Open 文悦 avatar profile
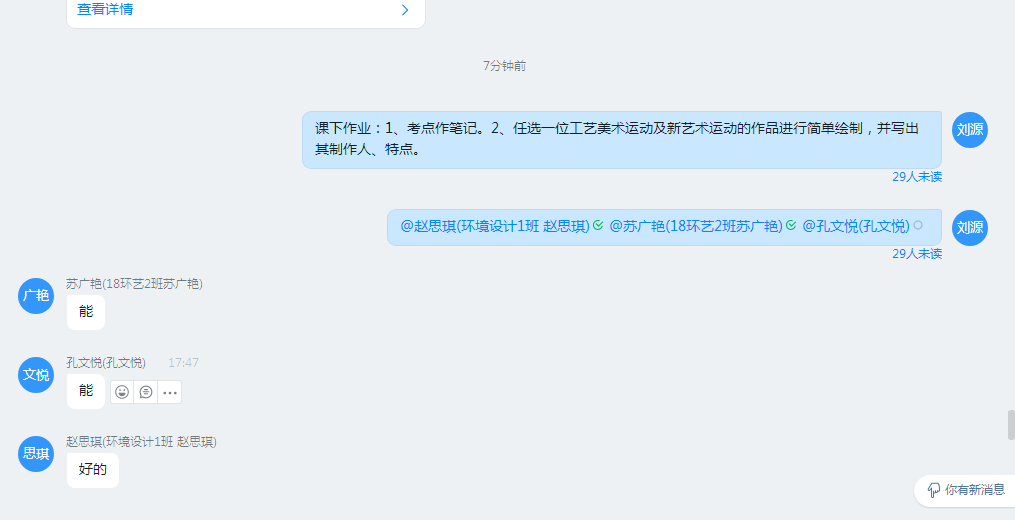This screenshot has width=1015, height=520. click(36, 375)
